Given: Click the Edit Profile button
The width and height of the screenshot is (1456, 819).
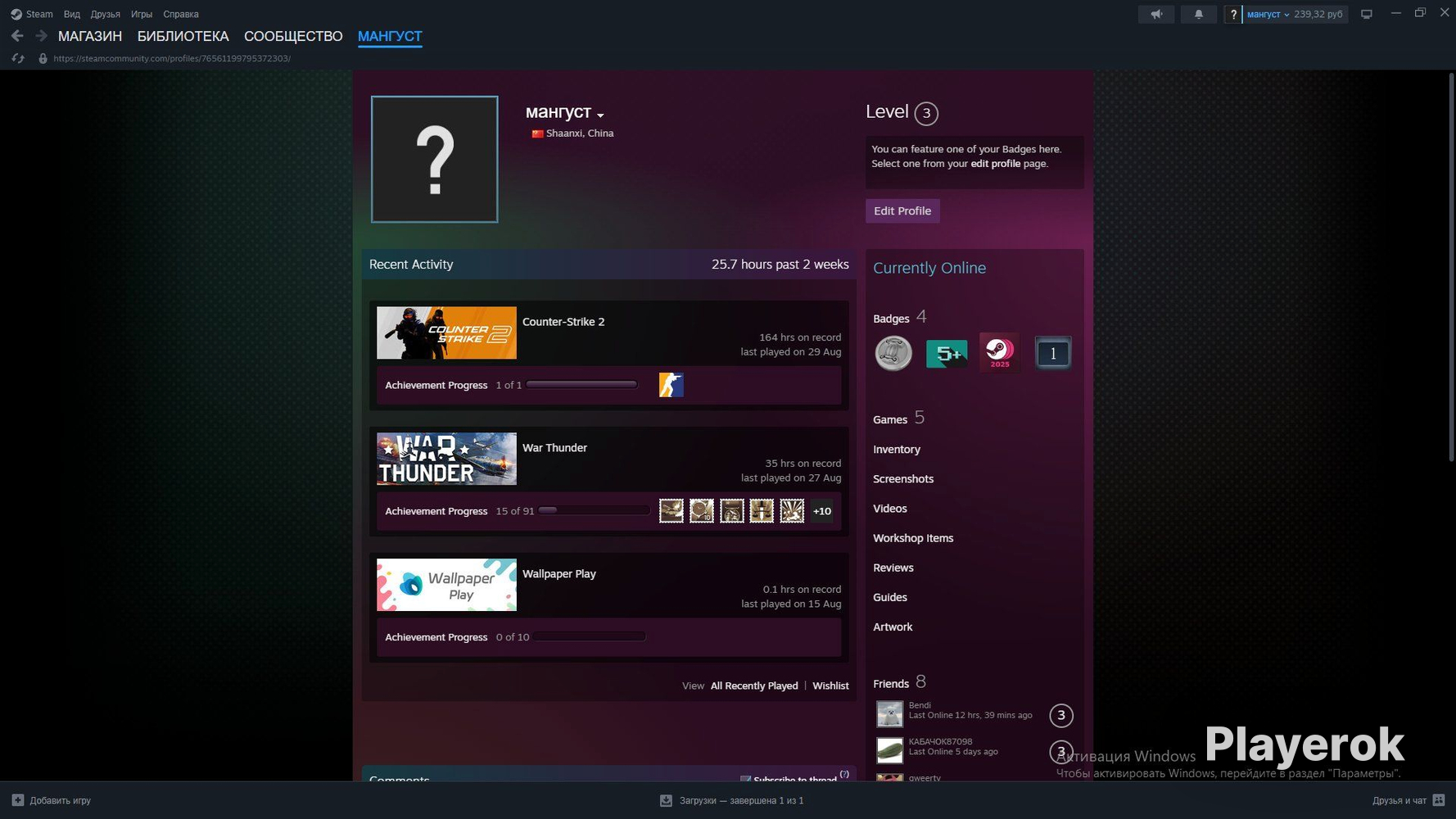Looking at the screenshot, I should pyautogui.click(x=902, y=210).
